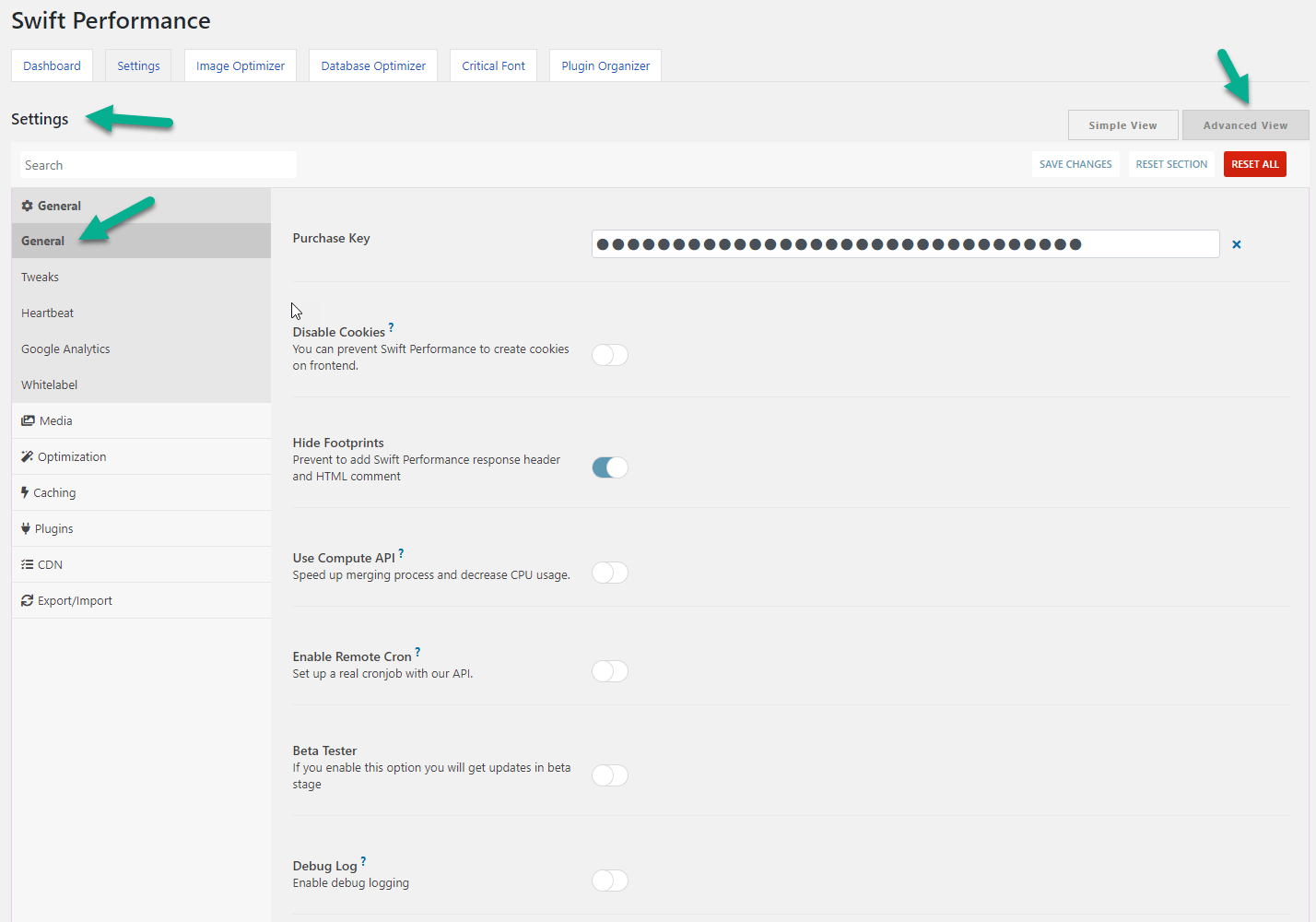Viewport: 1316px width, 922px height.
Task: Focus the settings Search field
Action: pyautogui.click(x=159, y=165)
